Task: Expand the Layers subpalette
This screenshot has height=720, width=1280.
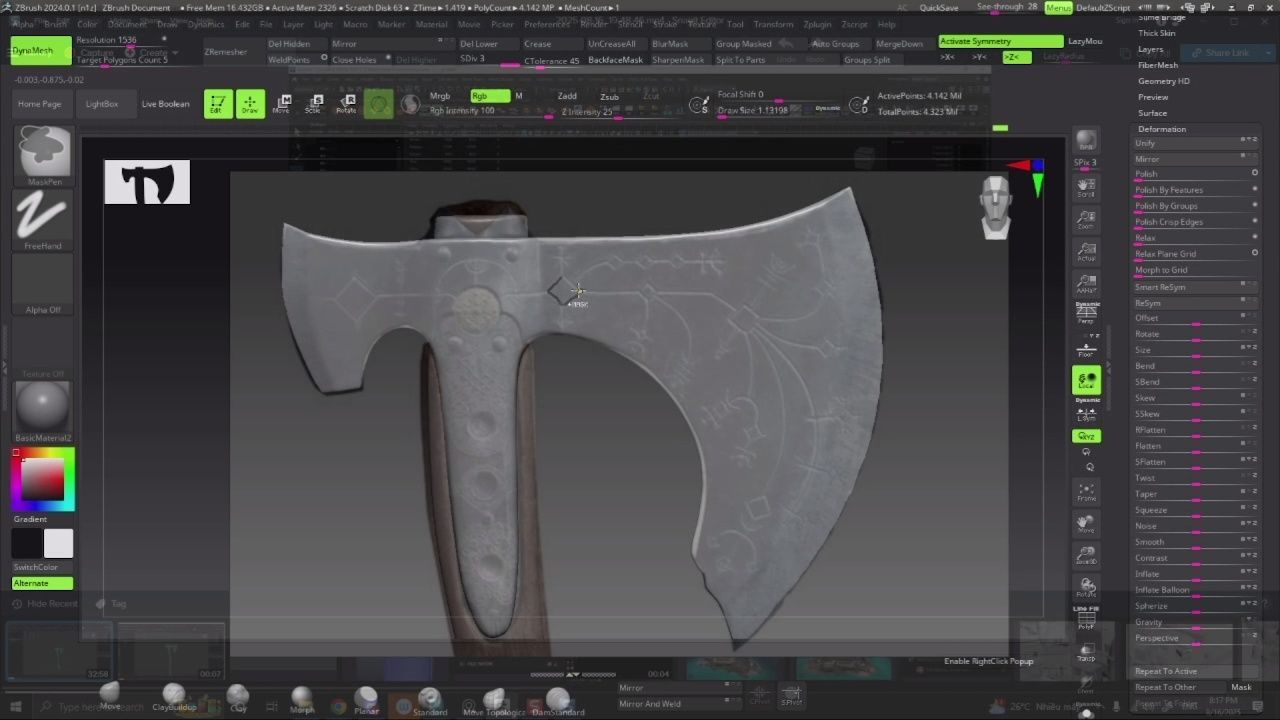Action: (1150, 49)
